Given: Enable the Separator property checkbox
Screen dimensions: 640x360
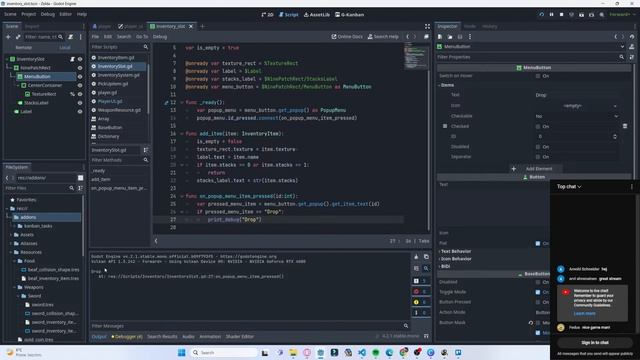Looking at the screenshot, I should pyautogui.click(x=538, y=157).
